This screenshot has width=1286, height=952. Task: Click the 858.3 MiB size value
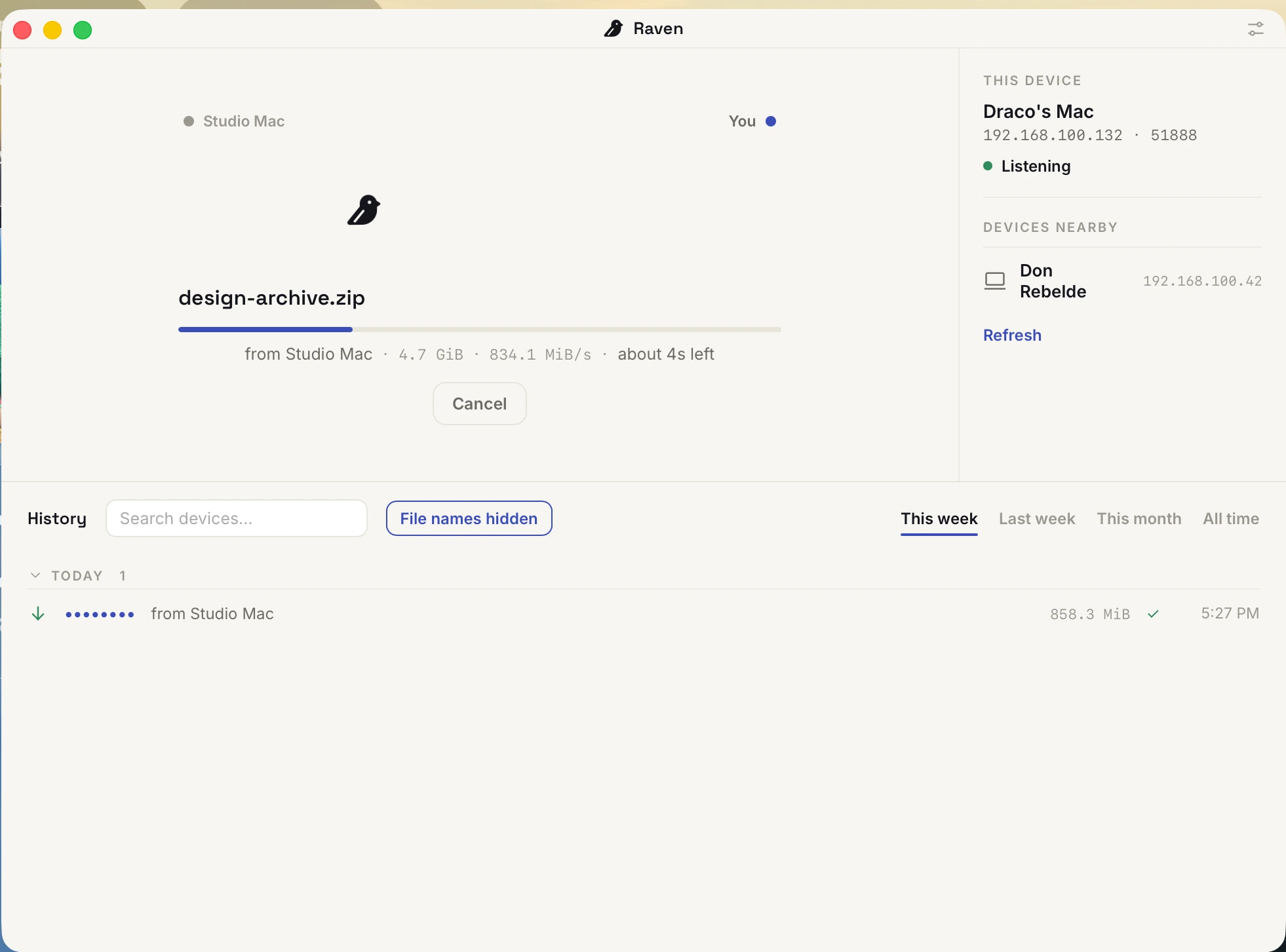[x=1090, y=614]
